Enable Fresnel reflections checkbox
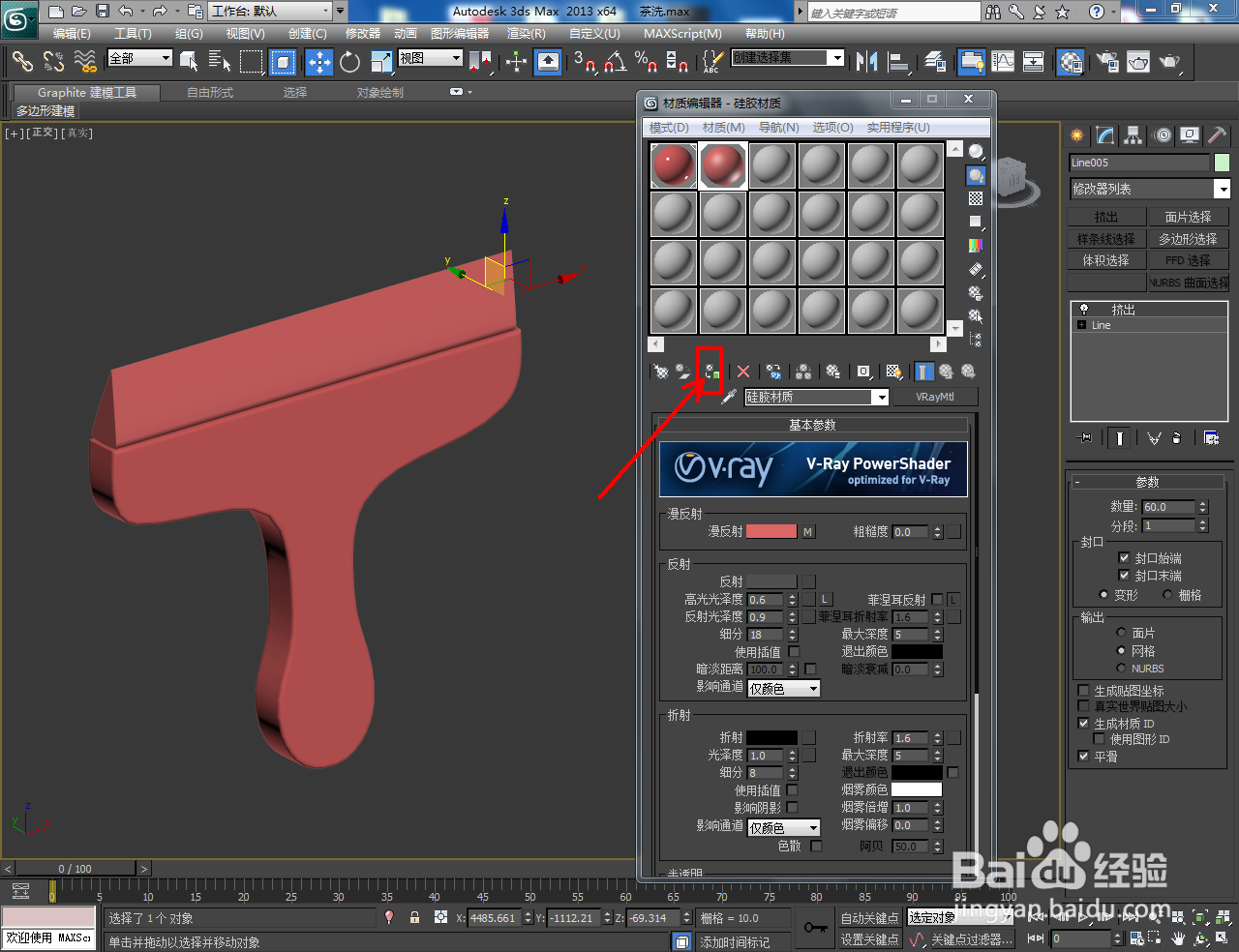The image size is (1239, 952). pyautogui.click(x=937, y=600)
